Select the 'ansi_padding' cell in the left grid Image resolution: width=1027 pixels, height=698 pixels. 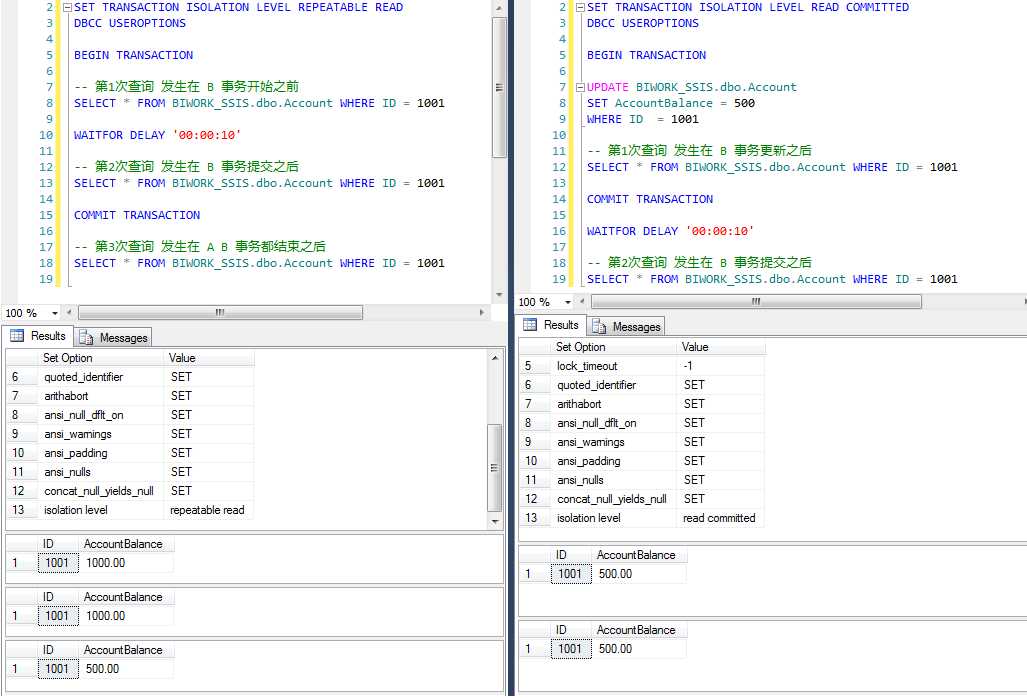[x=100, y=453]
